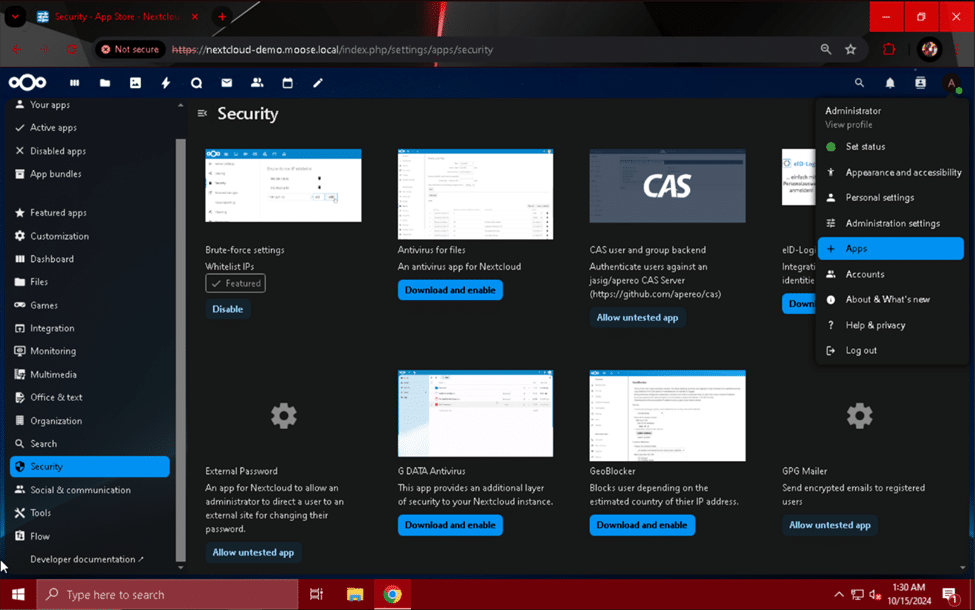Click the Chrome icon on the taskbar
This screenshot has height=610, width=975.
pos(392,594)
